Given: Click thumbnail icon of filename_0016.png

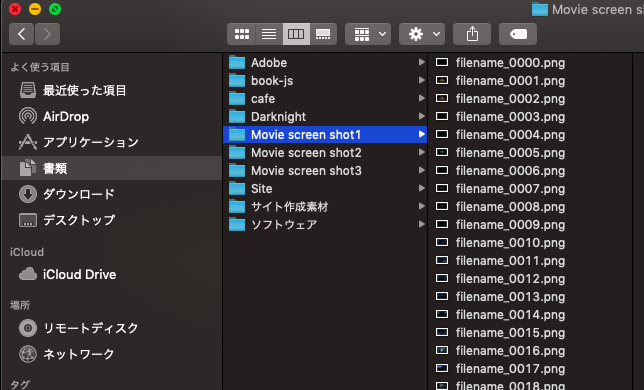Looking at the screenshot, I should (442, 350).
